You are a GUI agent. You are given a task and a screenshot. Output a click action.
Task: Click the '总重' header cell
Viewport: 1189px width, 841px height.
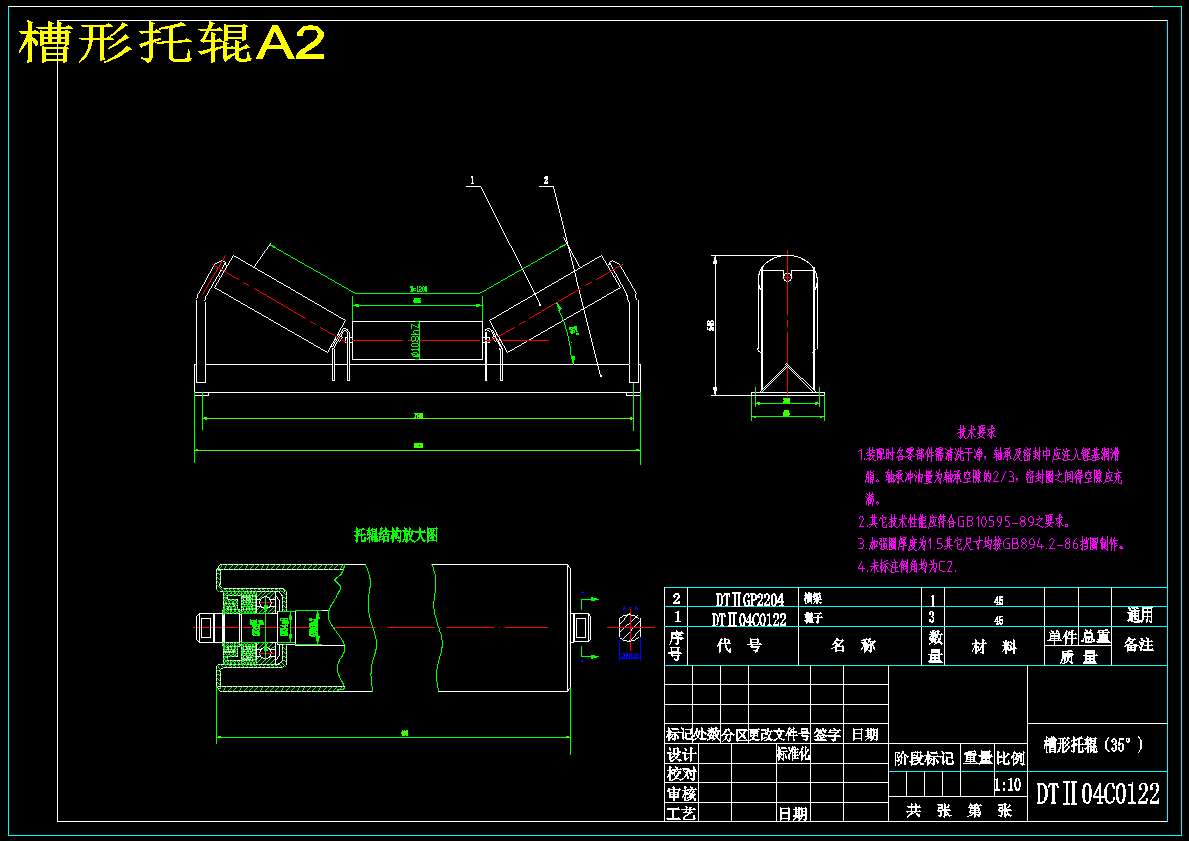1096,637
